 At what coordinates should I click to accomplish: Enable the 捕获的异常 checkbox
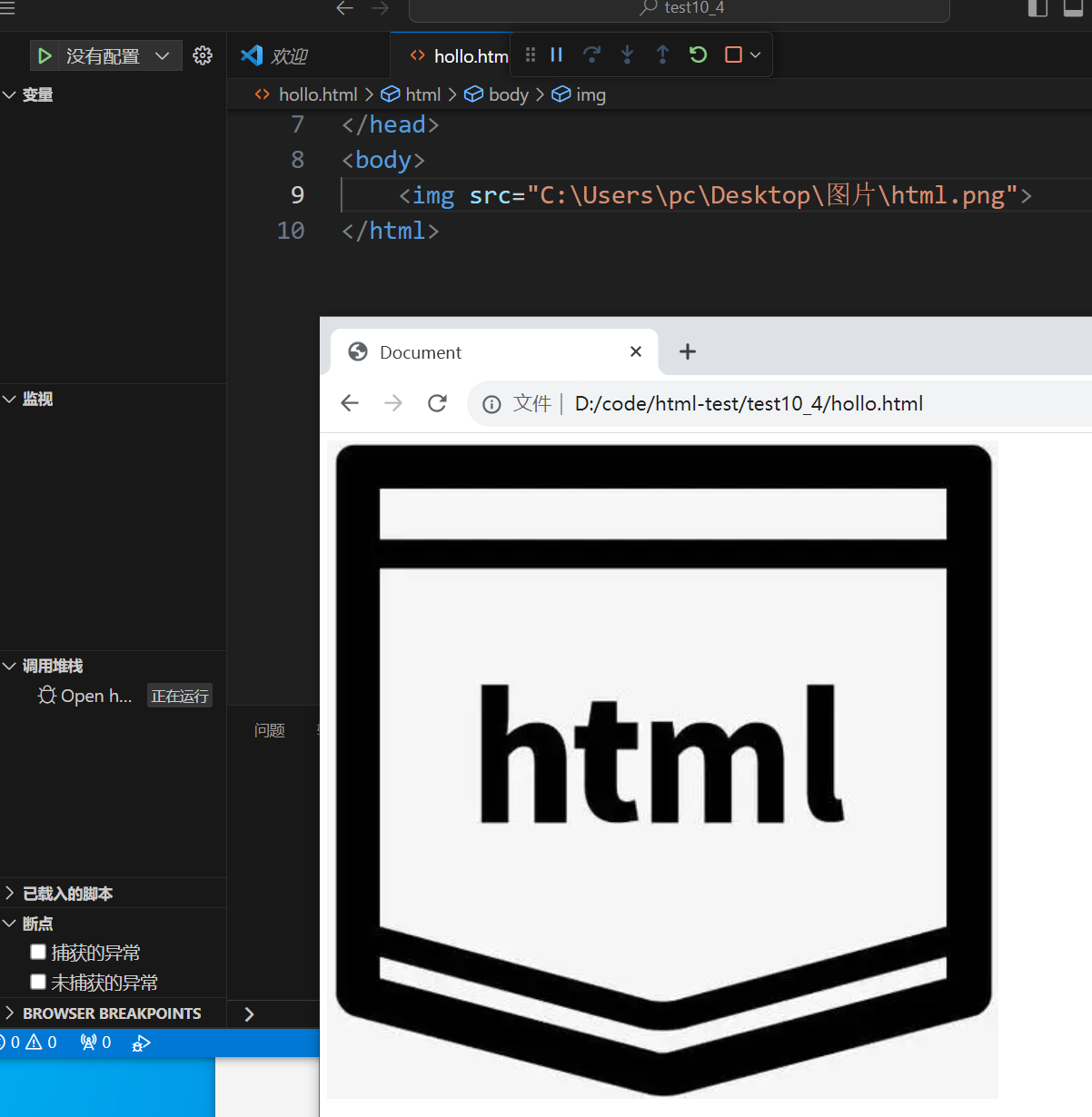(38, 952)
